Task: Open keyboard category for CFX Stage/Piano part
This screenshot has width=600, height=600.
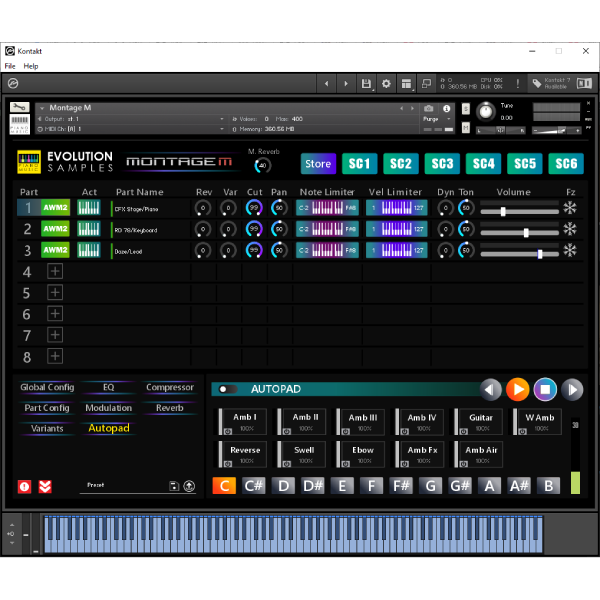Action: click(x=89, y=208)
